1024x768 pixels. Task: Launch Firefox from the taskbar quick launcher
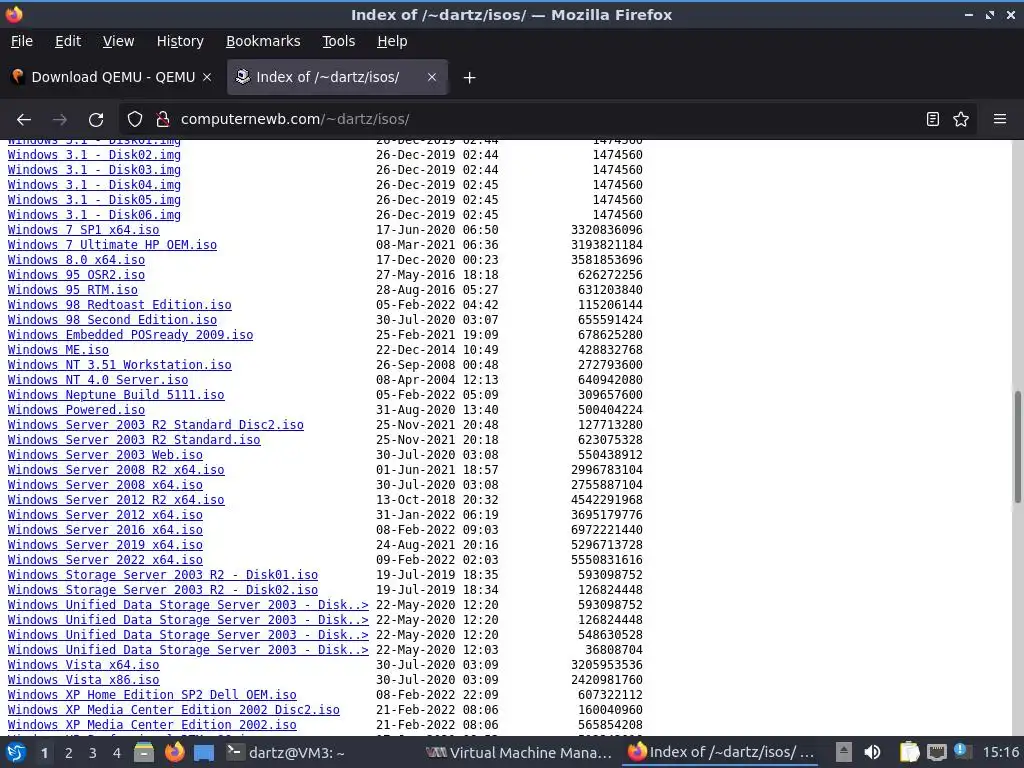coord(174,753)
